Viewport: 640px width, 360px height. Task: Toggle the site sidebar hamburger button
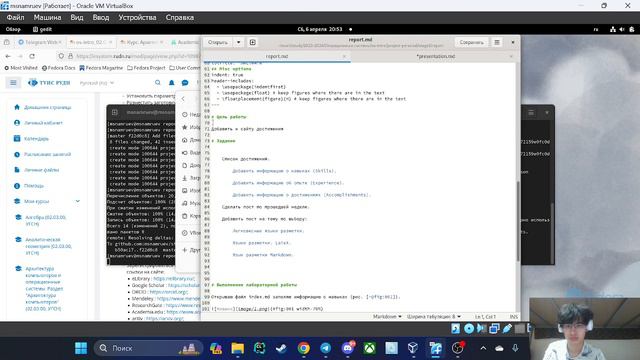[x=13, y=83]
